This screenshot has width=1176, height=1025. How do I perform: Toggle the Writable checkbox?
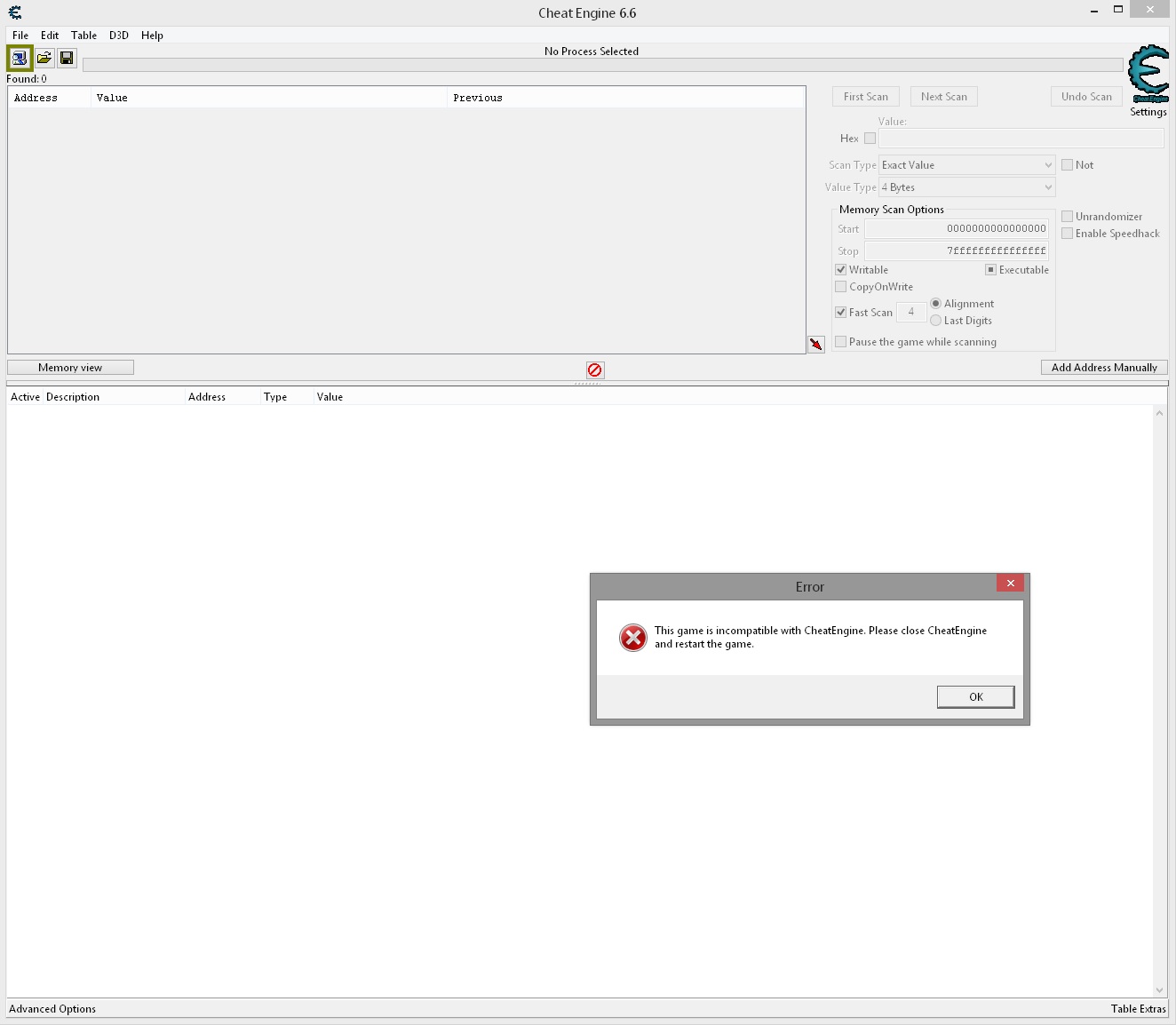tap(841, 270)
